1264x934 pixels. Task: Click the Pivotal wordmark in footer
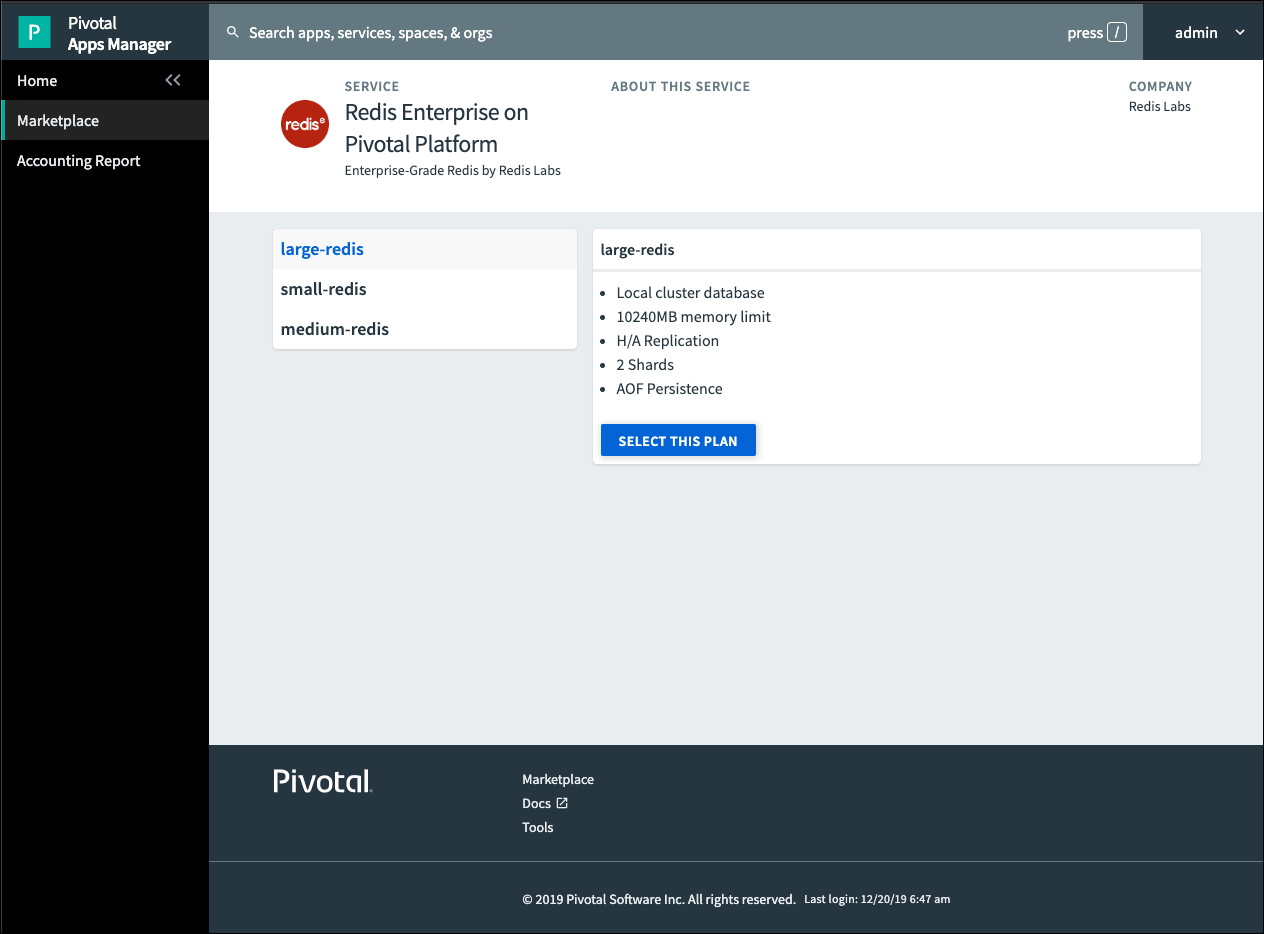[x=323, y=781]
